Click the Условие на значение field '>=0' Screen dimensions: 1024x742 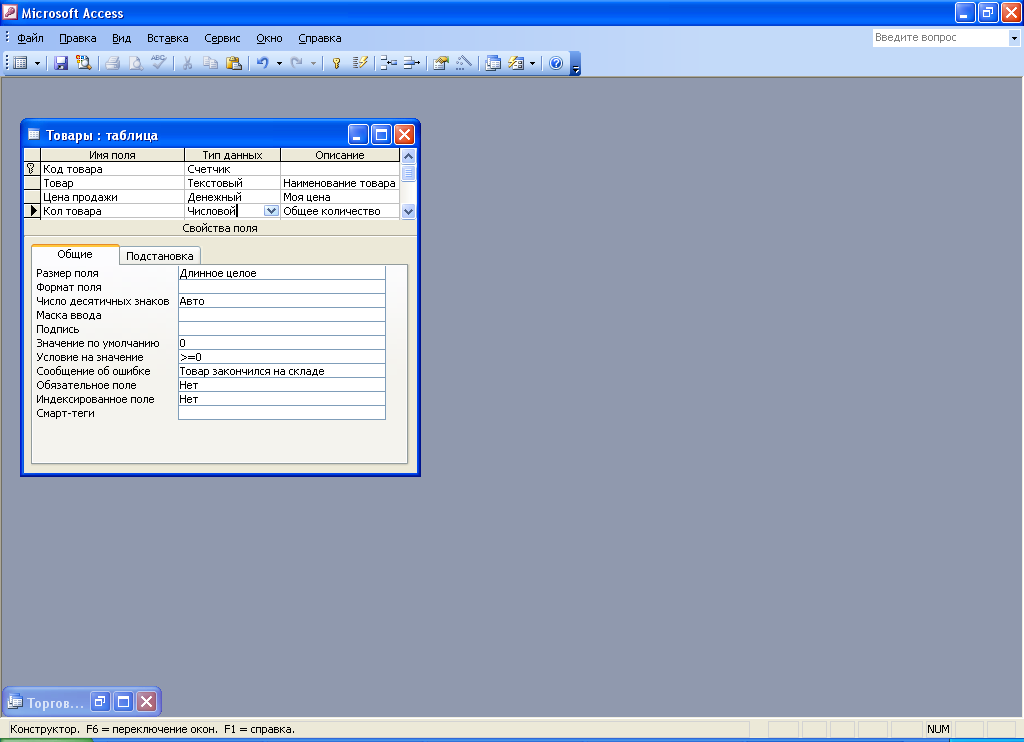coord(281,357)
